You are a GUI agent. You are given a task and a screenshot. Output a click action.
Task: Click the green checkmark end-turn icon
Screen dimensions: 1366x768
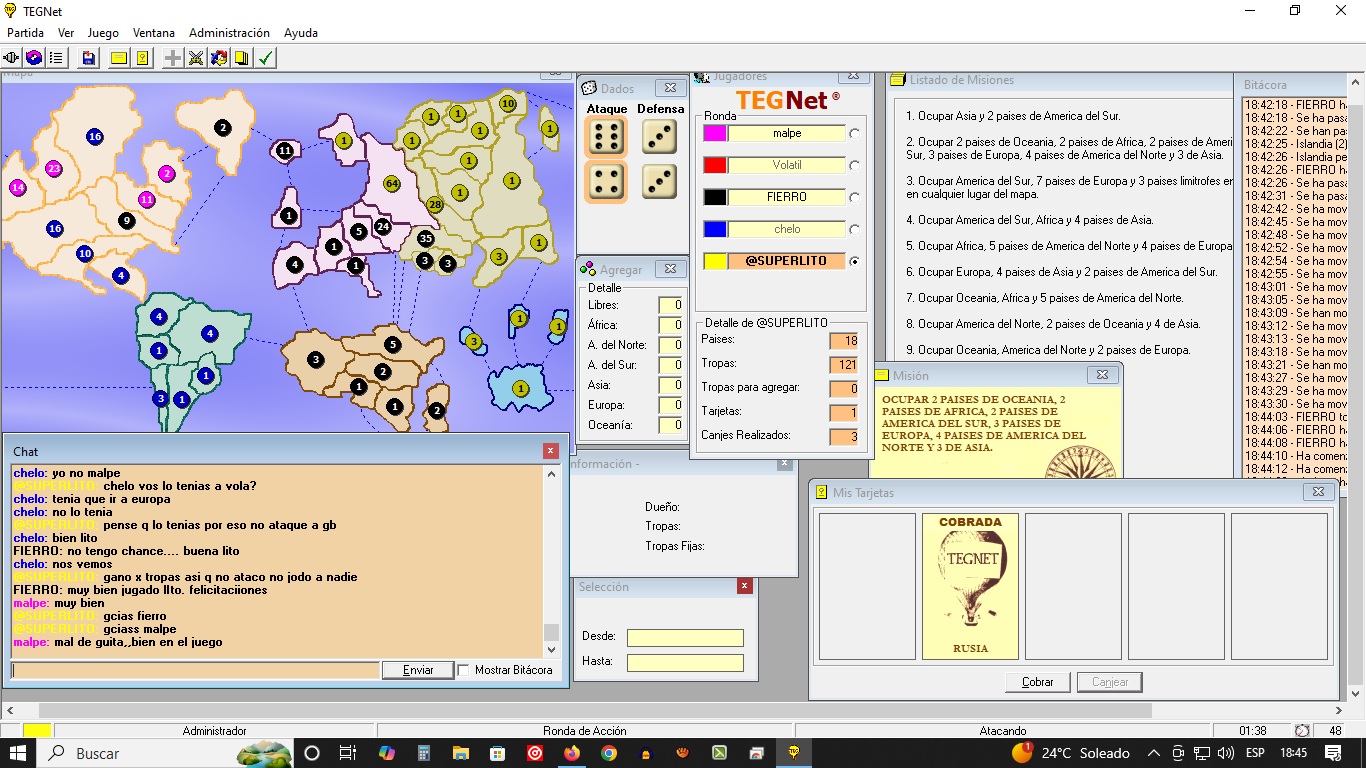click(266, 58)
